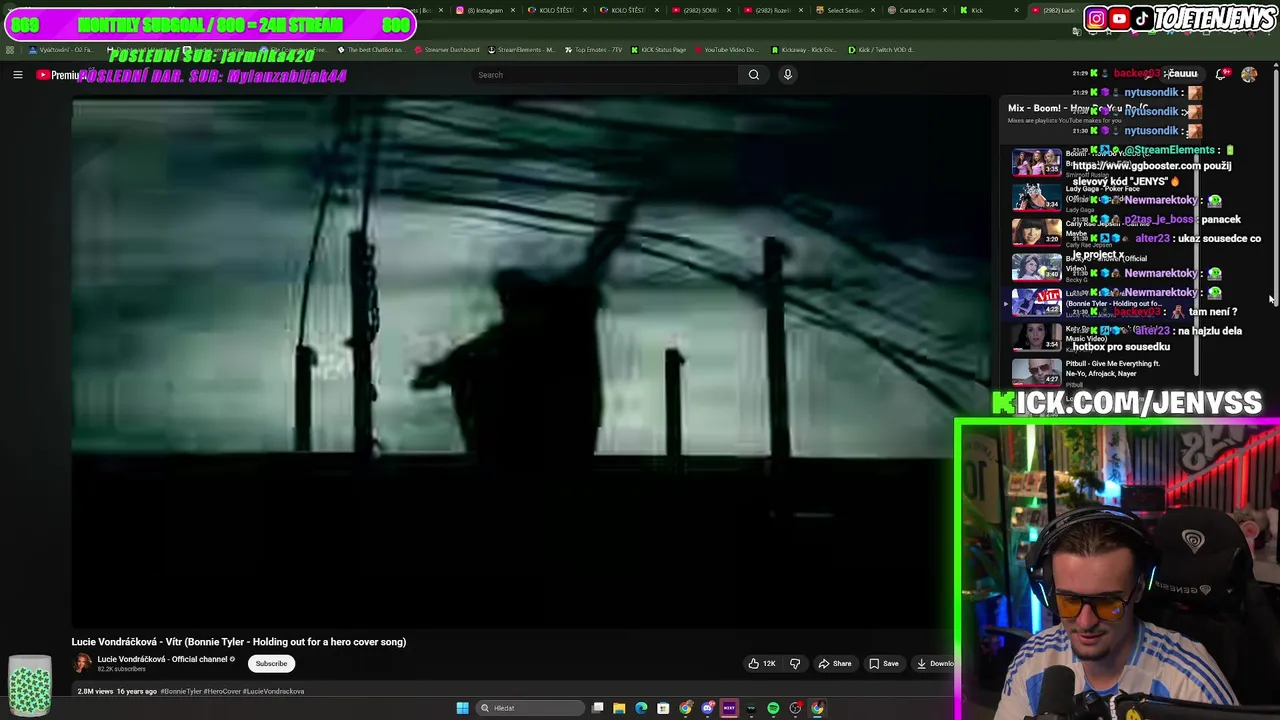
Task: Select the Vítr thumbnail in mix playlist
Action: pyautogui.click(x=1037, y=301)
